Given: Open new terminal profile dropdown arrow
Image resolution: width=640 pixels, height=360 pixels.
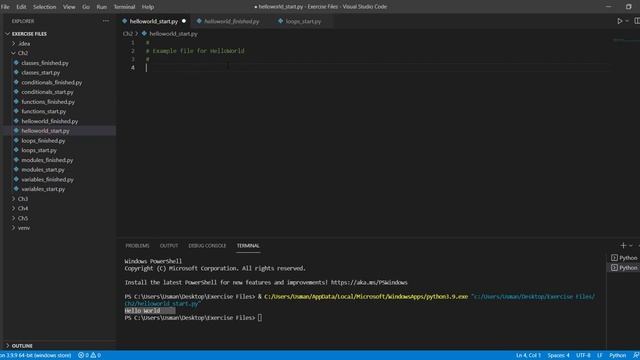Looking at the screenshot, I should [x=631, y=246].
